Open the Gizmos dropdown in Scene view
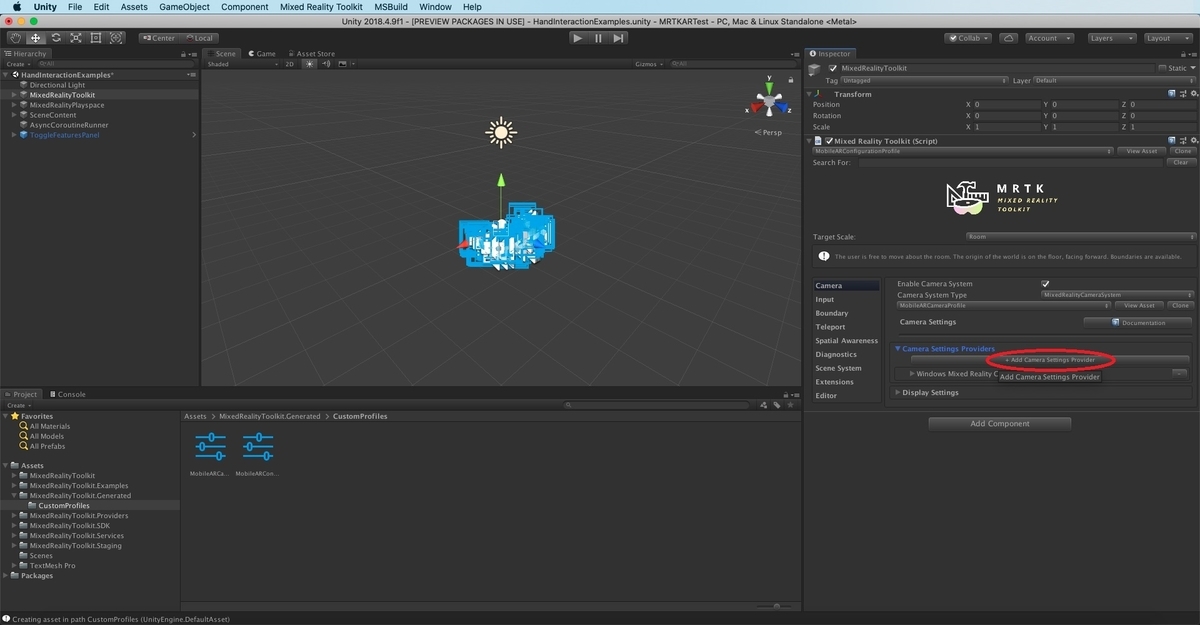 649,64
